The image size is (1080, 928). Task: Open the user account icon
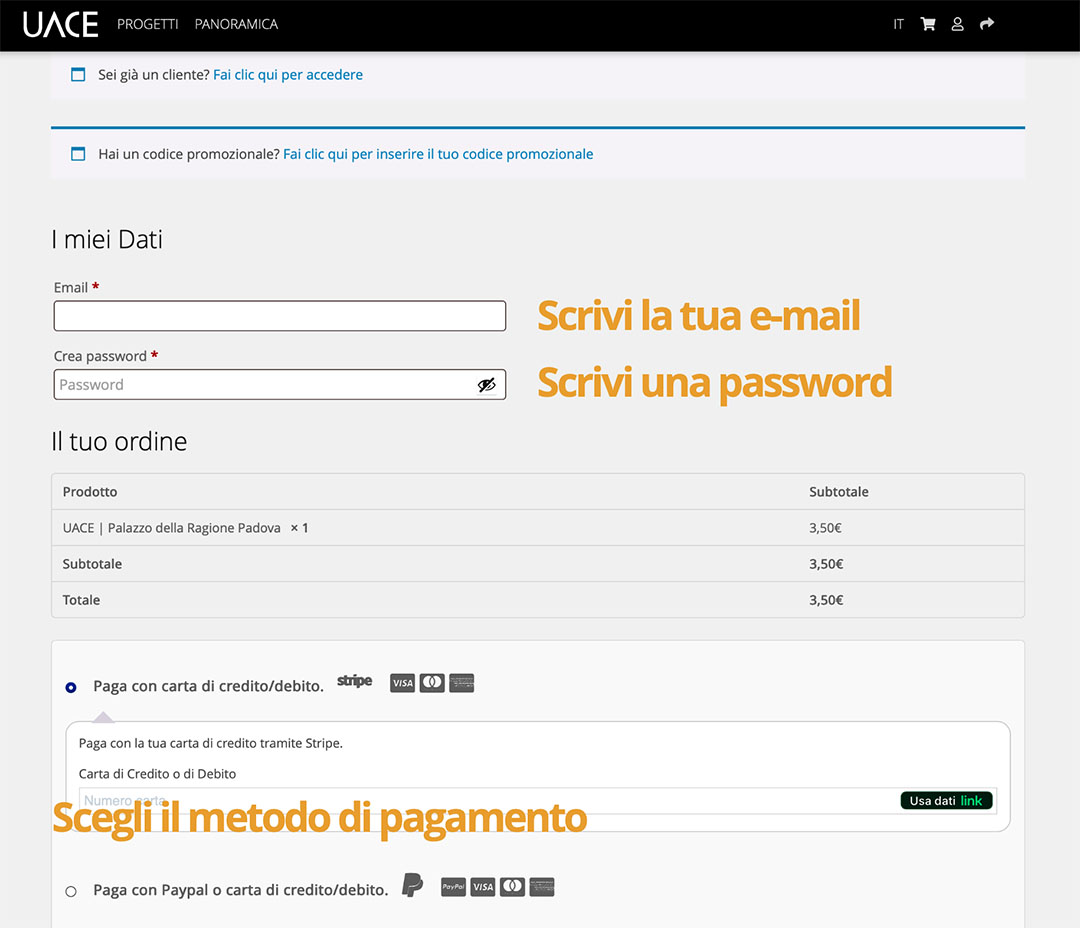[x=957, y=24]
